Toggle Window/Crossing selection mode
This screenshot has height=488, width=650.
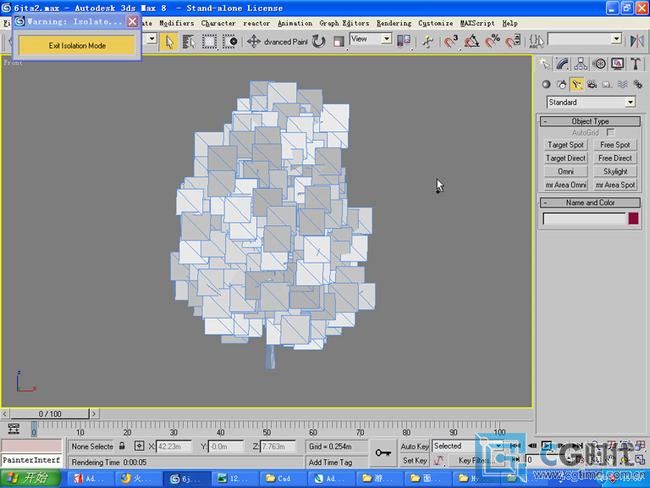[229, 41]
